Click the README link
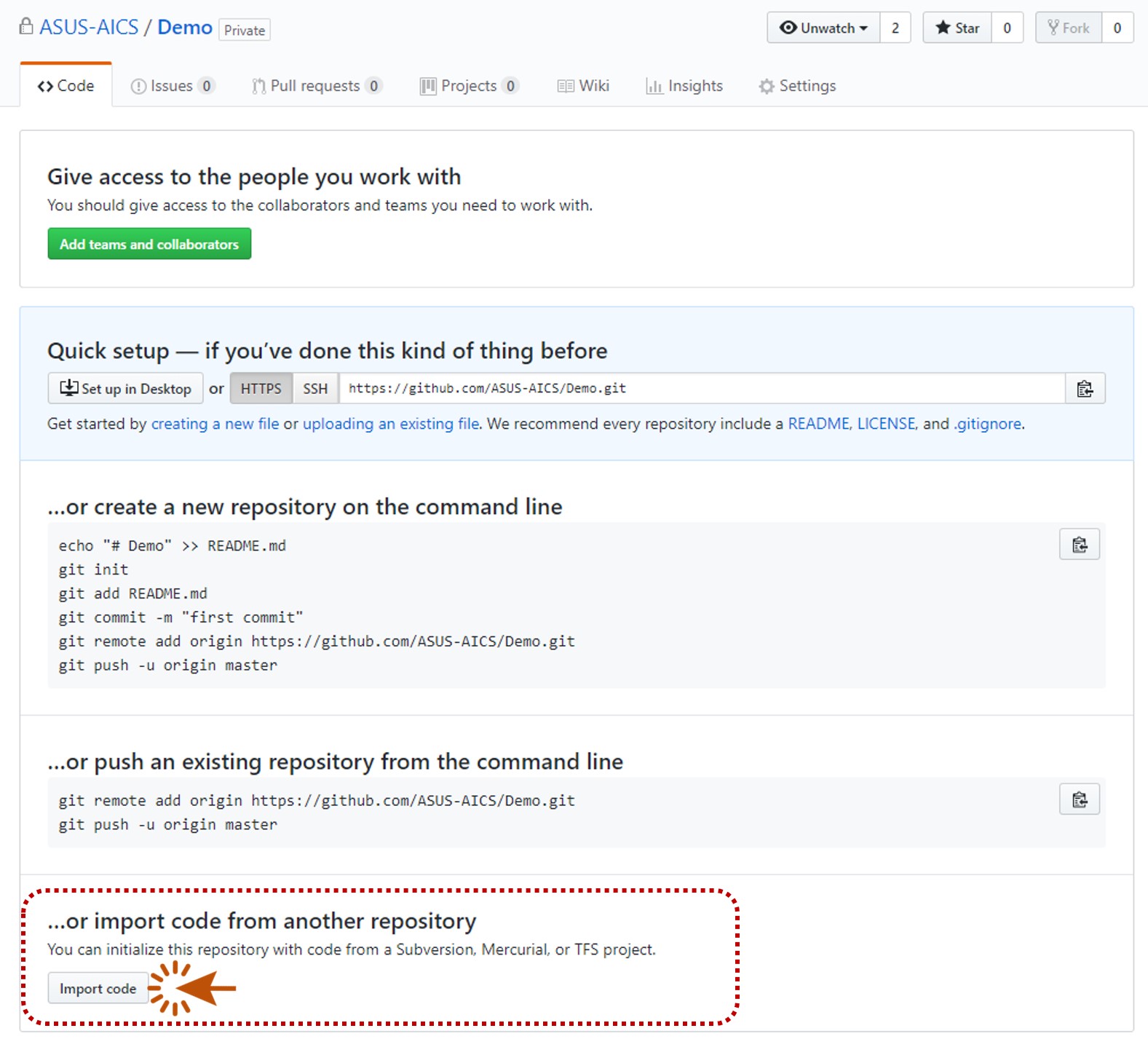 pos(819,424)
